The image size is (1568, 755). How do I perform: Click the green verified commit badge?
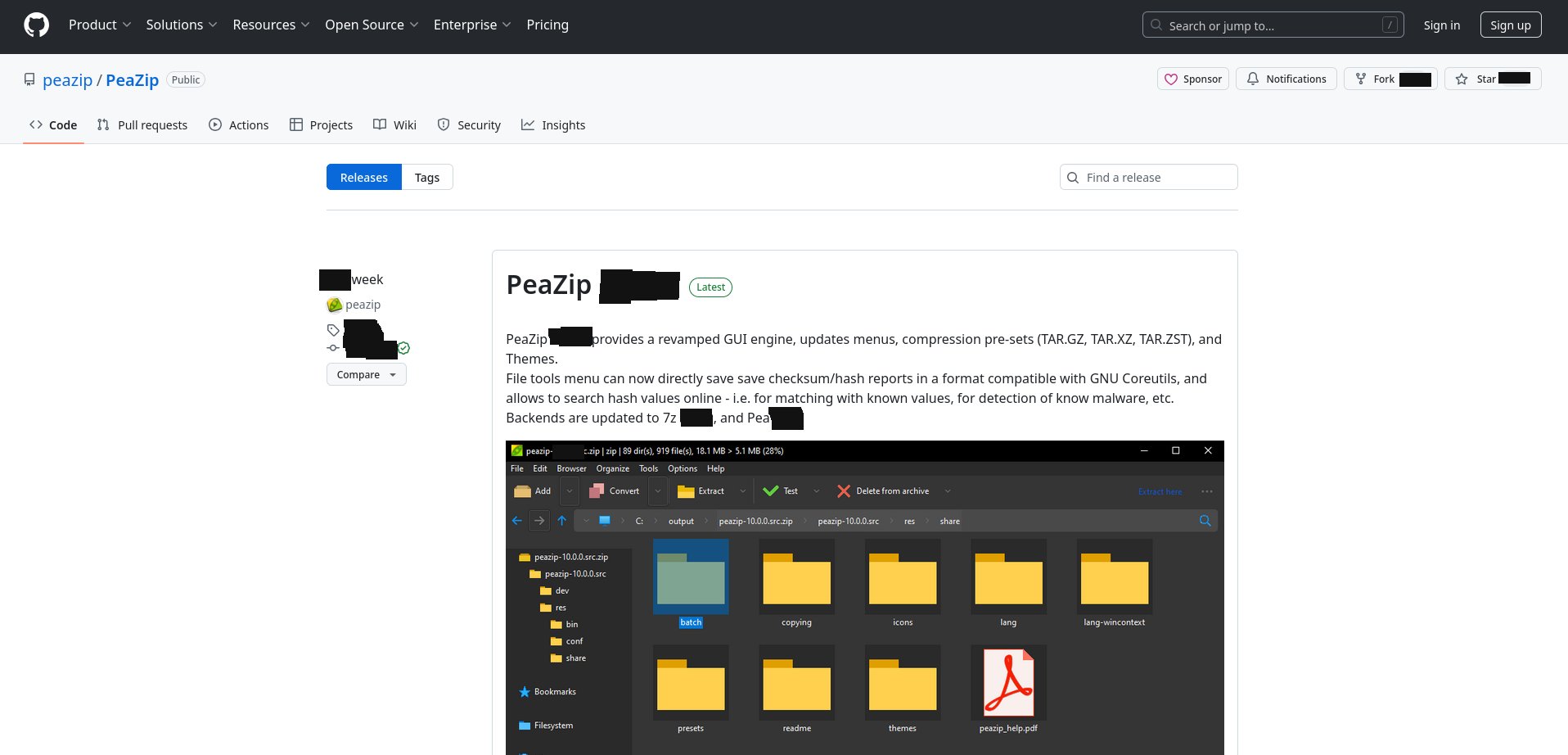403,348
